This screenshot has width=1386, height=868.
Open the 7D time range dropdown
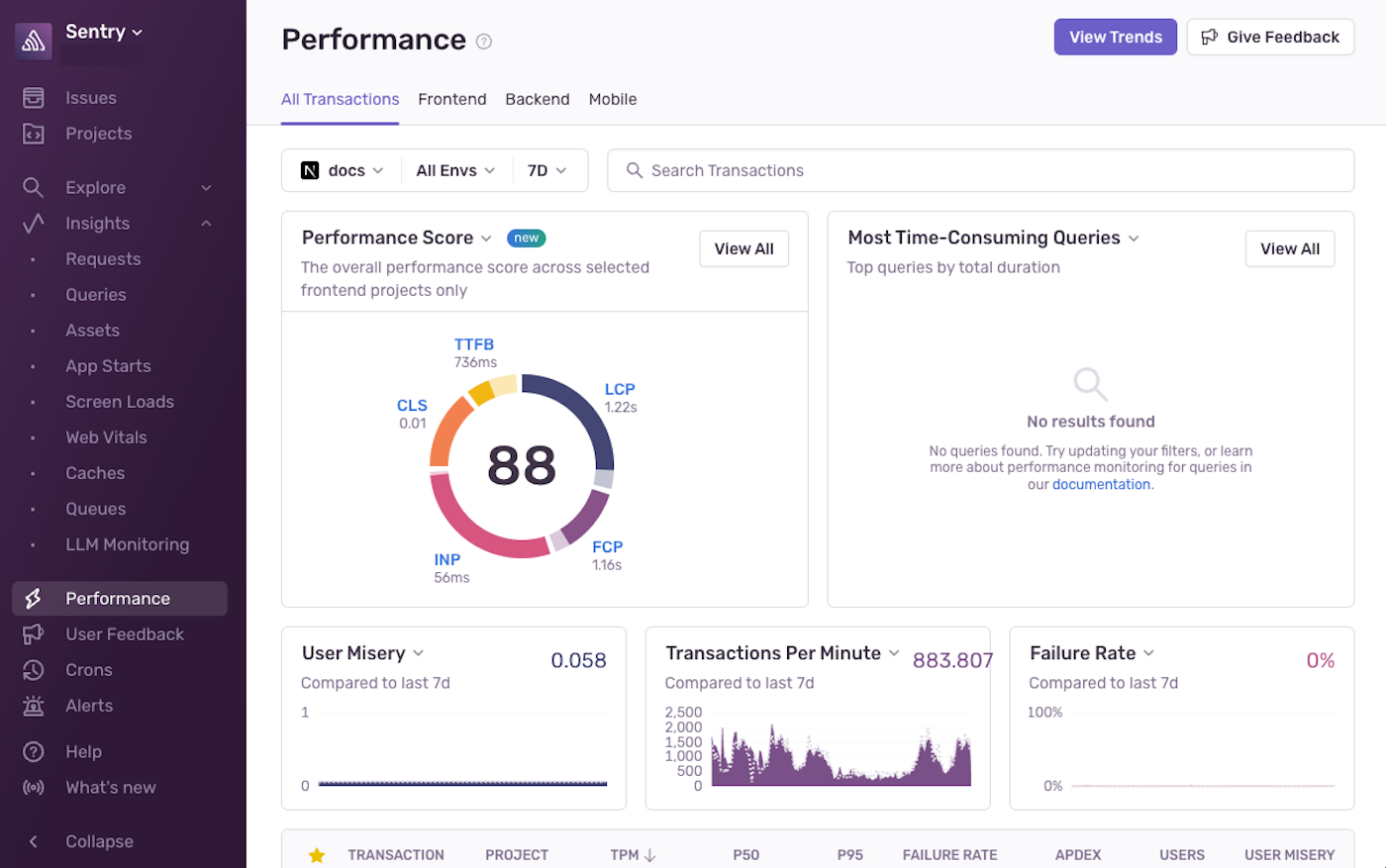[548, 169]
